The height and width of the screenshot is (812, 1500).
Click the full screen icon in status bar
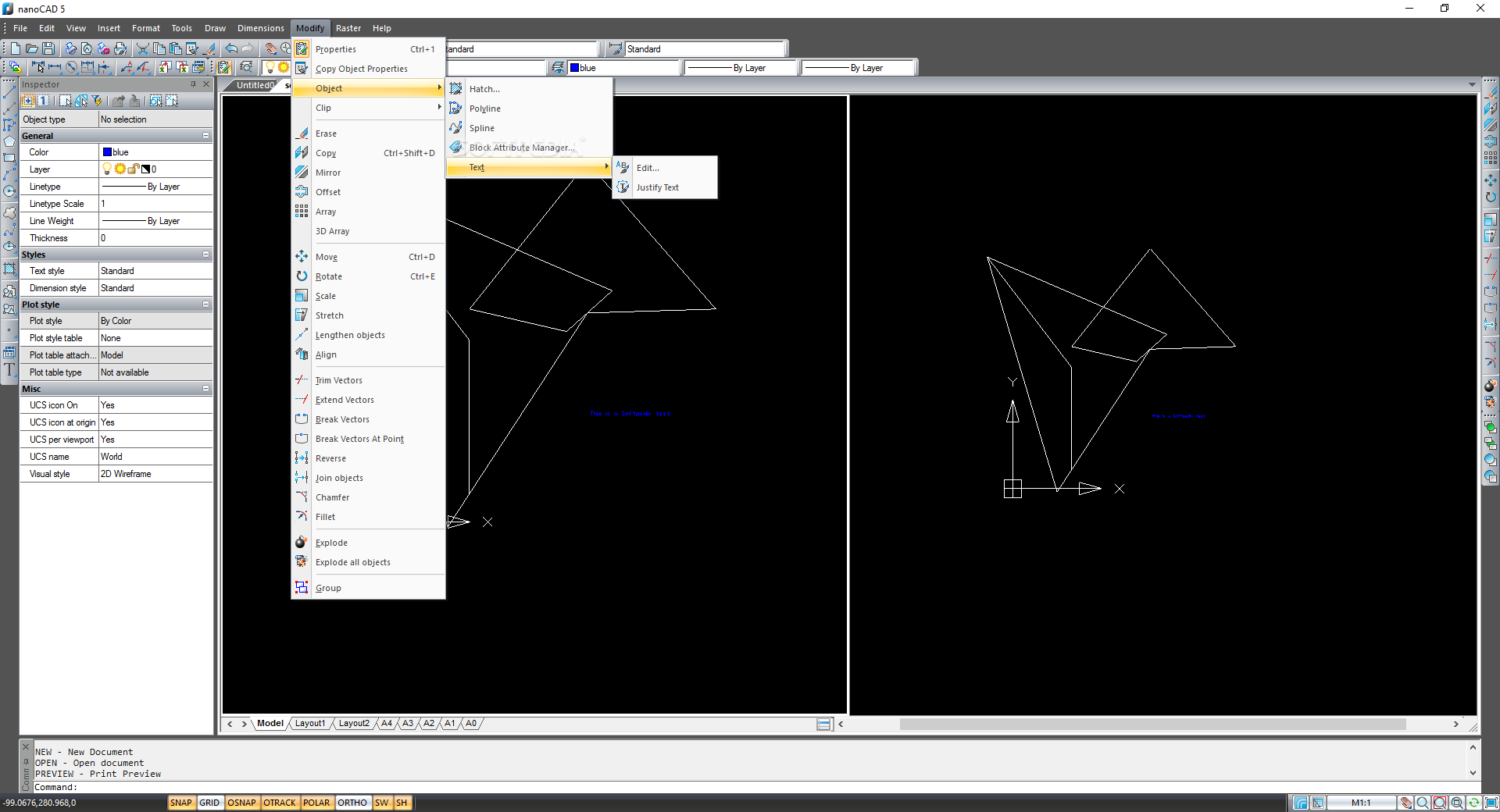pyautogui.click(x=1491, y=803)
